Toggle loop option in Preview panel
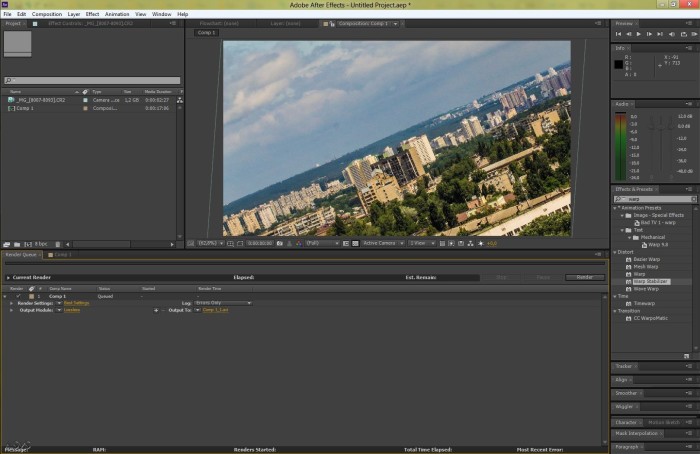The image size is (700, 454). coord(683,34)
